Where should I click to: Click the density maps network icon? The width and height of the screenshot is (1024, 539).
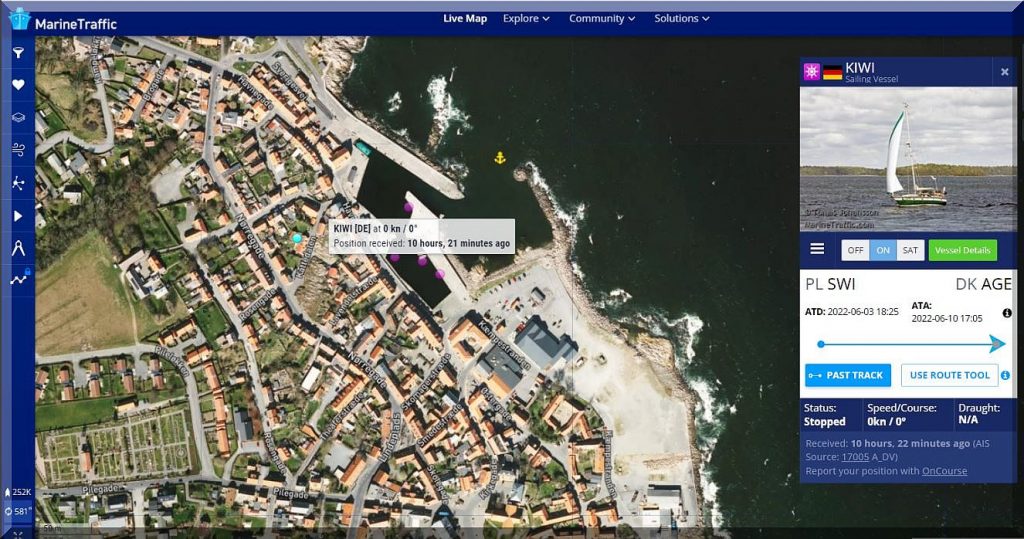pos(18,183)
